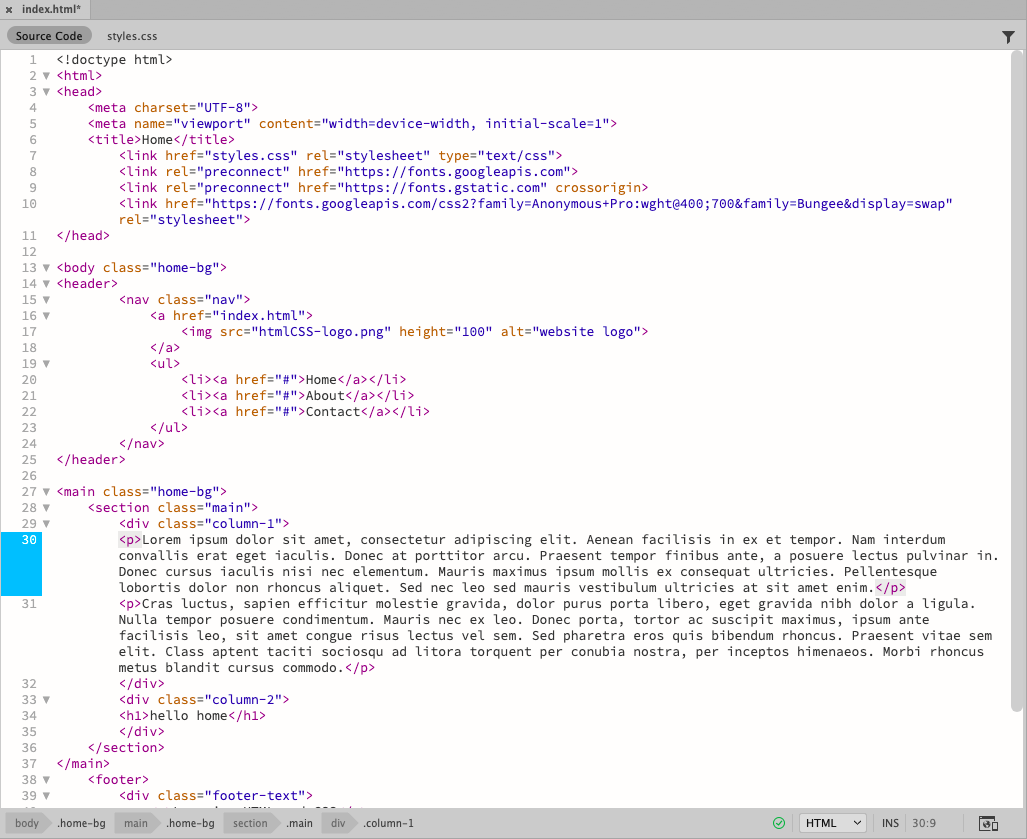The height and width of the screenshot is (839, 1027).
Task: Collapse the body tag on line 13
Action: 46,268
